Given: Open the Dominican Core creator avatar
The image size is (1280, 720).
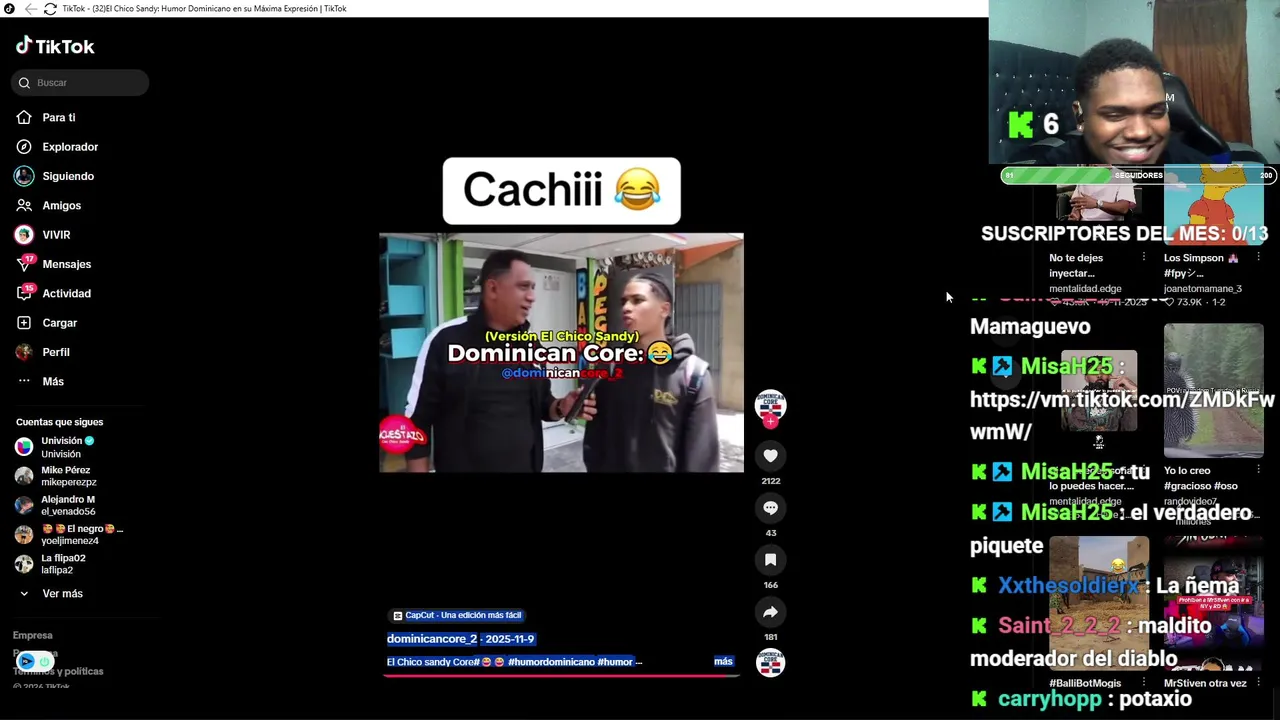Looking at the screenshot, I should pos(770,404).
